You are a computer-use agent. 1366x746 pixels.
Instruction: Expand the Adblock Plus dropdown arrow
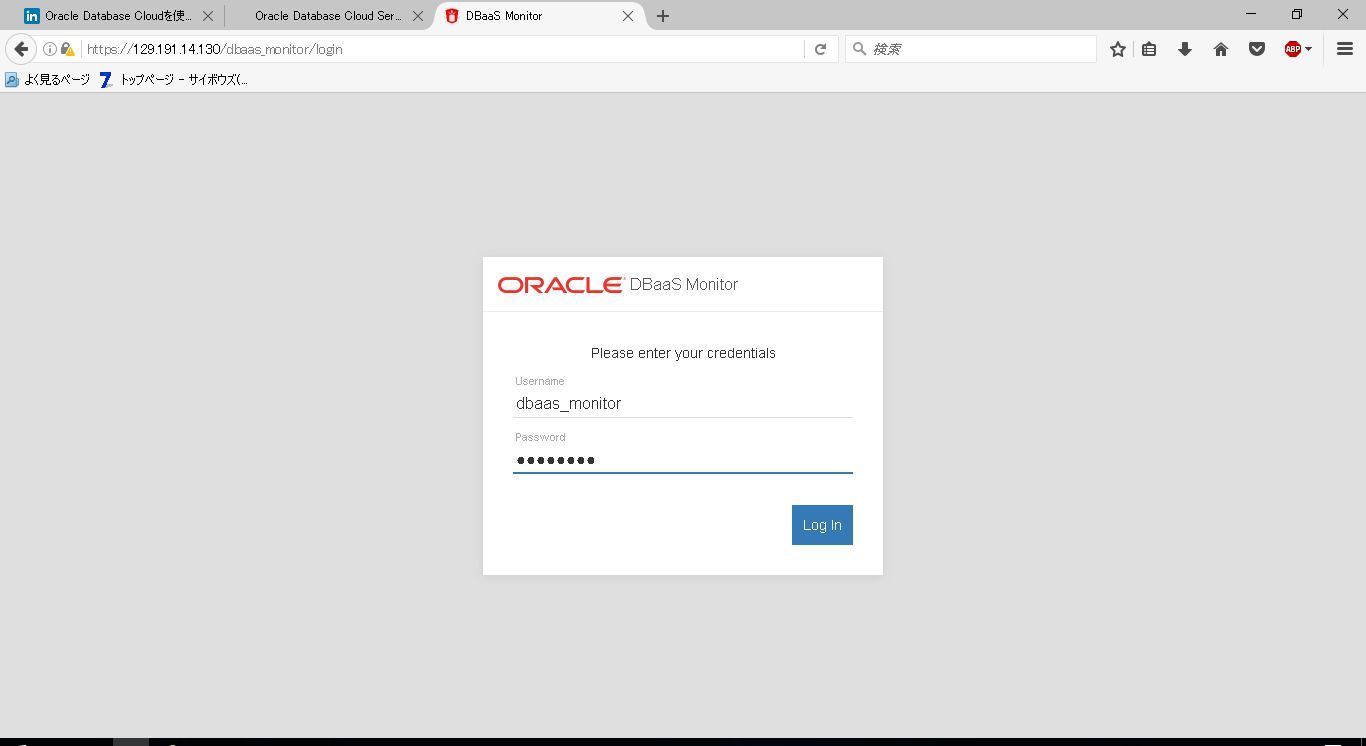(x=1308, y=49)
